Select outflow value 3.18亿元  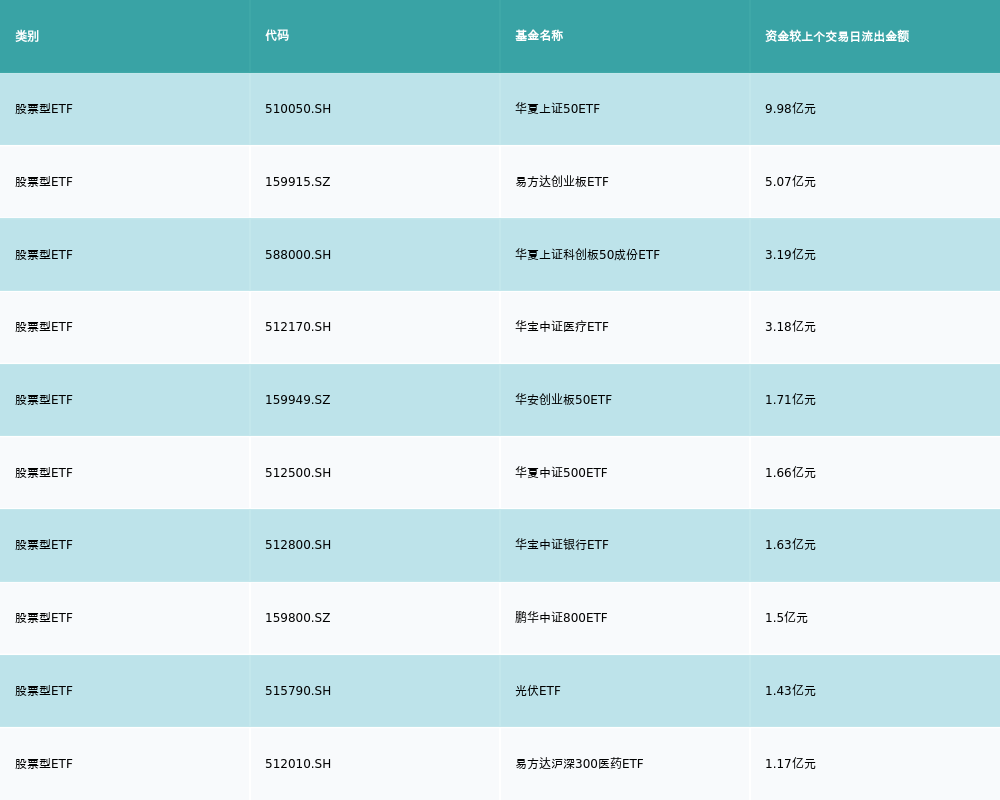click(790, 327)
